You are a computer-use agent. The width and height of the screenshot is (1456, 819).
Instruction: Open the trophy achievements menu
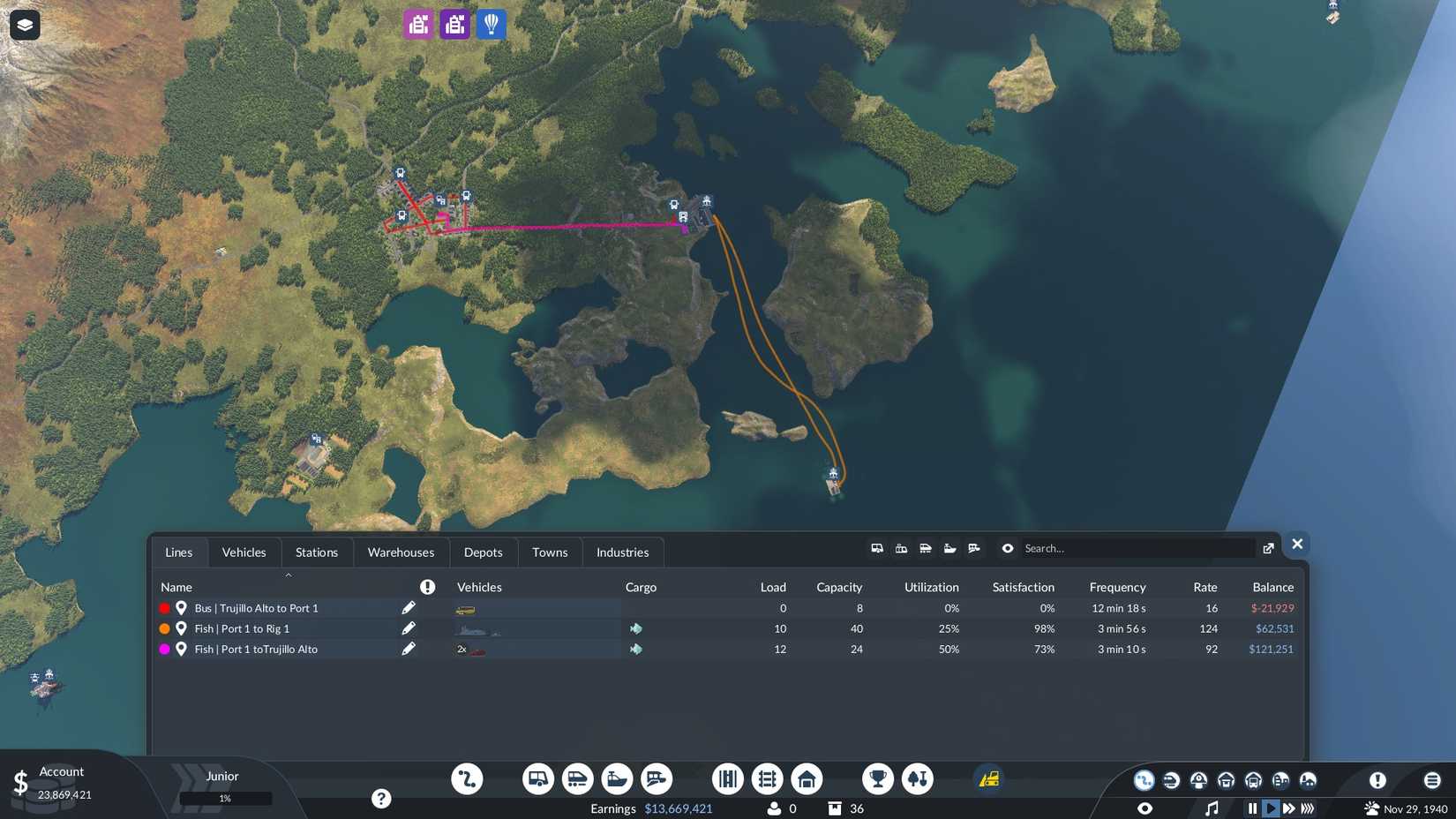878,779
